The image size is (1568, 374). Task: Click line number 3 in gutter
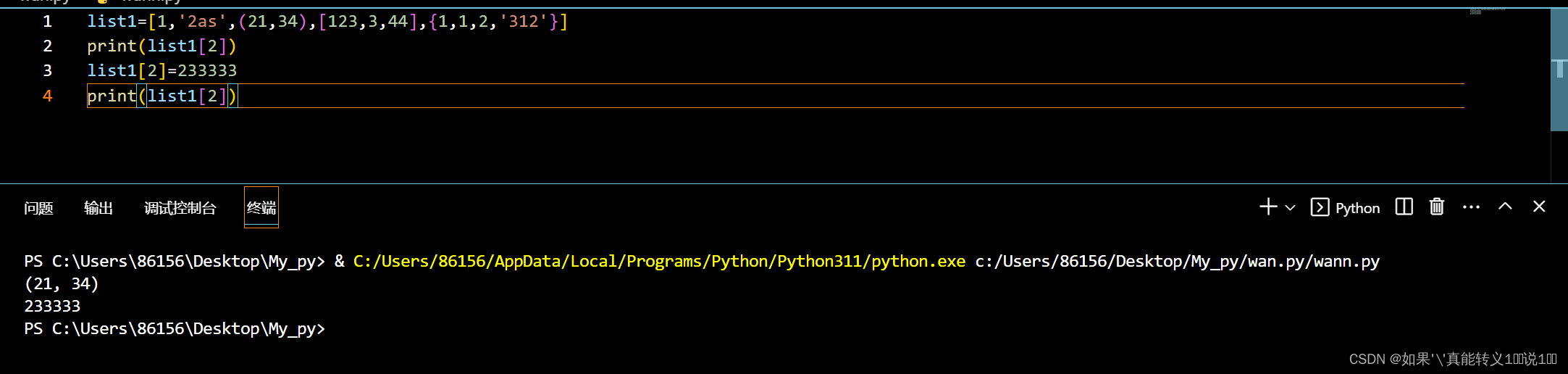pos(48,70)
